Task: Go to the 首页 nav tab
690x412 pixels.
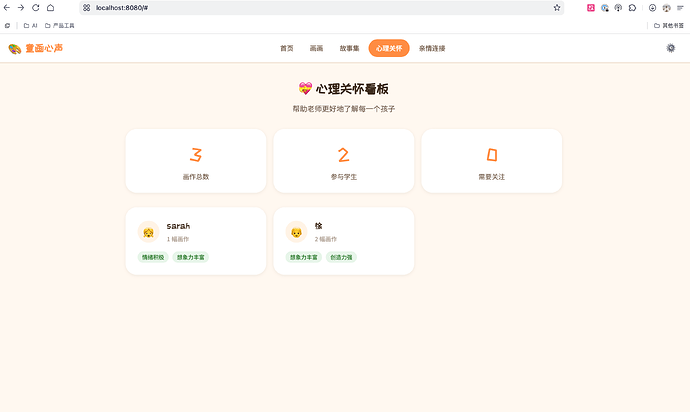Action: pos(286,48)
